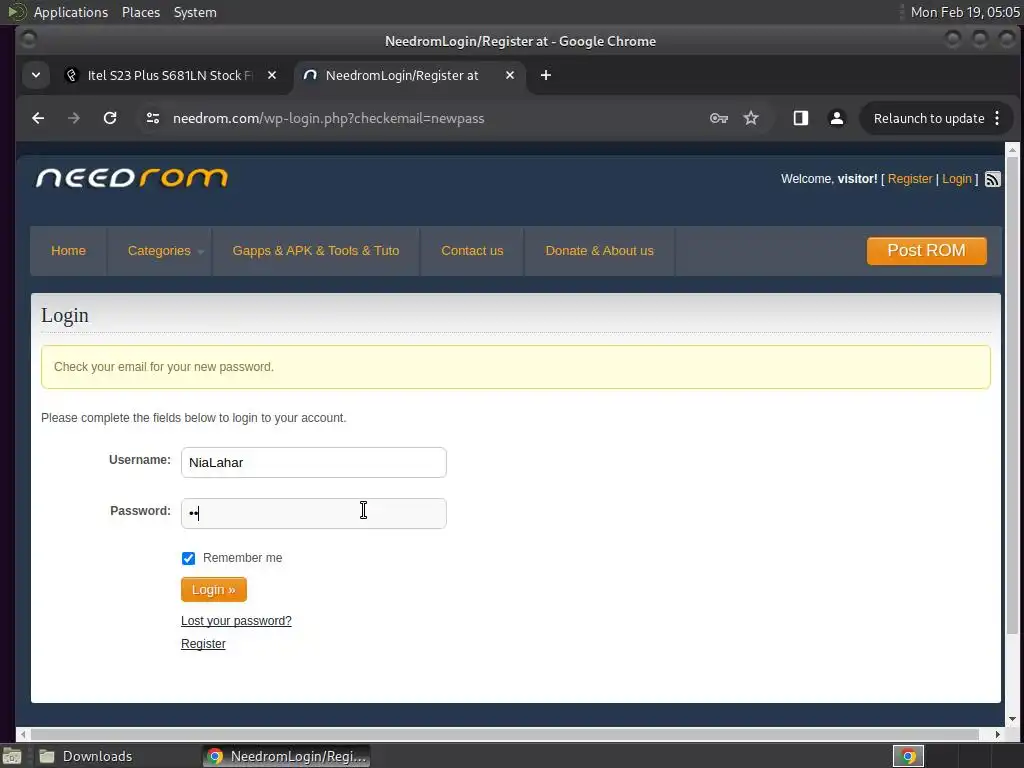This screenshot has height=768, width=1024.
Task: Click the Login link in header
Action: (957, 179)
